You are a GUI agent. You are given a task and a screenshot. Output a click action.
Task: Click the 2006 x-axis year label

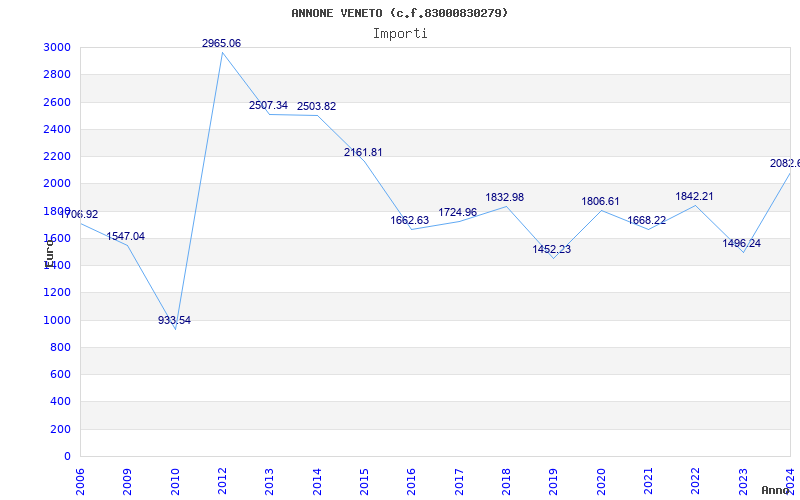click(80, 482)
